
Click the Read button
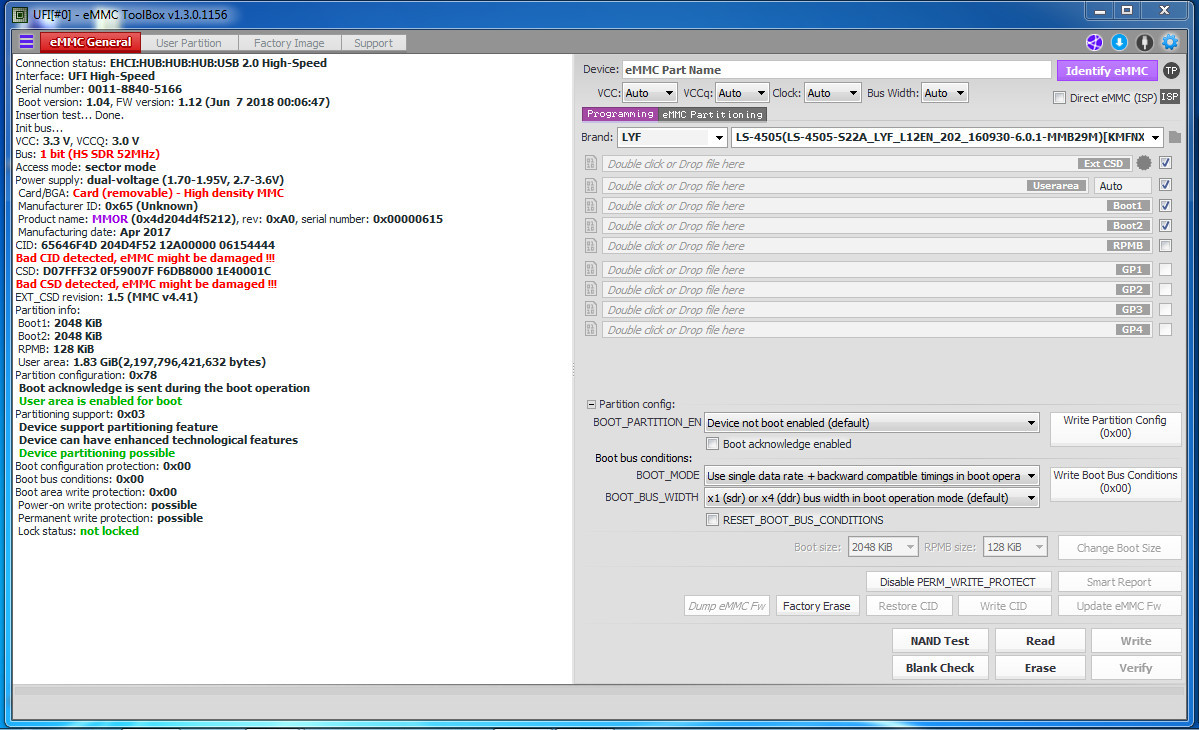click(1040, 641)
